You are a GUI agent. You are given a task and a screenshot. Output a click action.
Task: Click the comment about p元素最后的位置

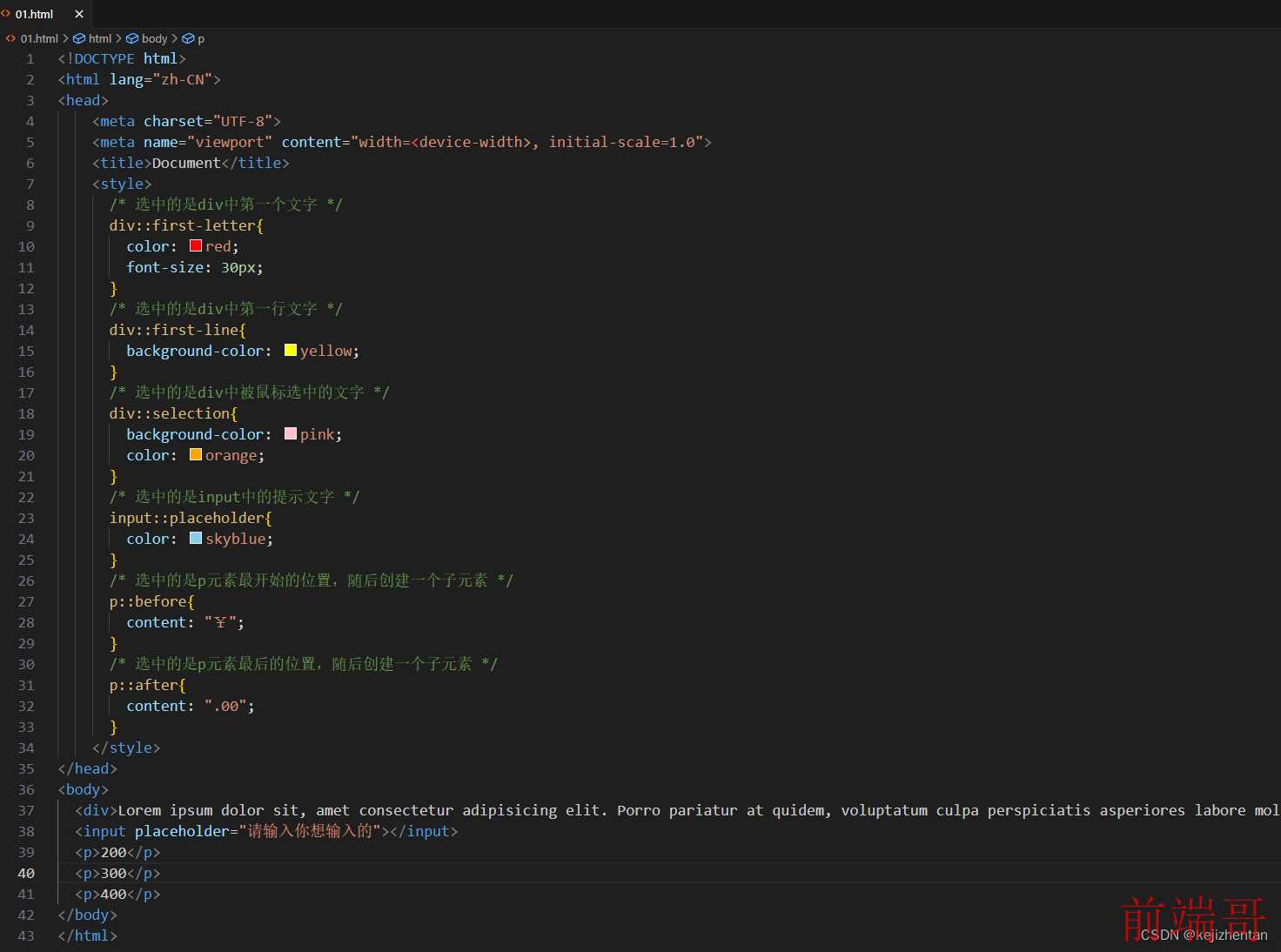pyautogui.click(x=304, y=665)
